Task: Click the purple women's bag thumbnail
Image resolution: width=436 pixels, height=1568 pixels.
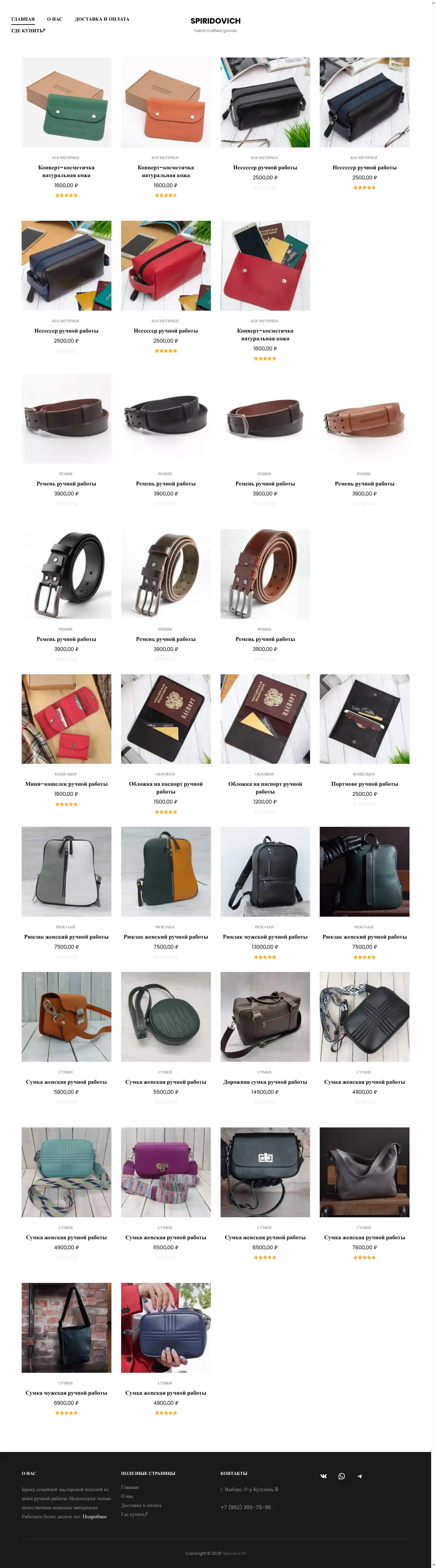Action: click(x=166, y=1172)
